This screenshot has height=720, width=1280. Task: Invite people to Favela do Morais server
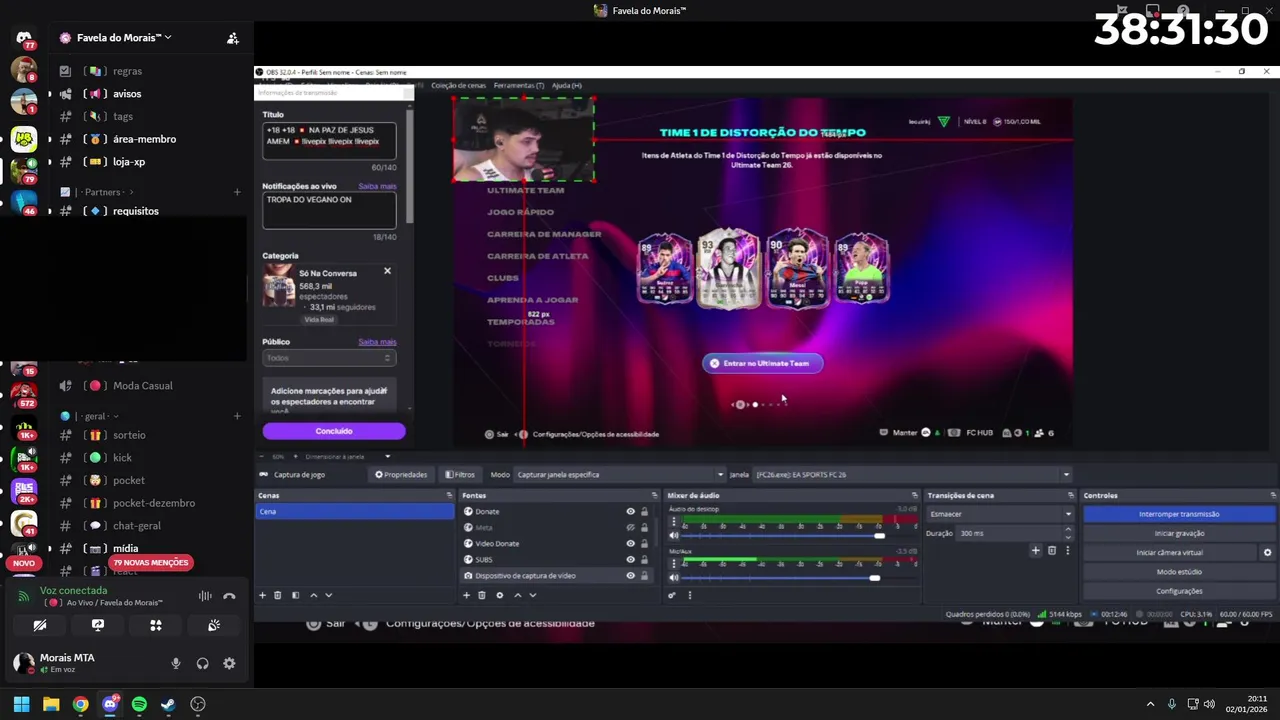tap(232, 38)
